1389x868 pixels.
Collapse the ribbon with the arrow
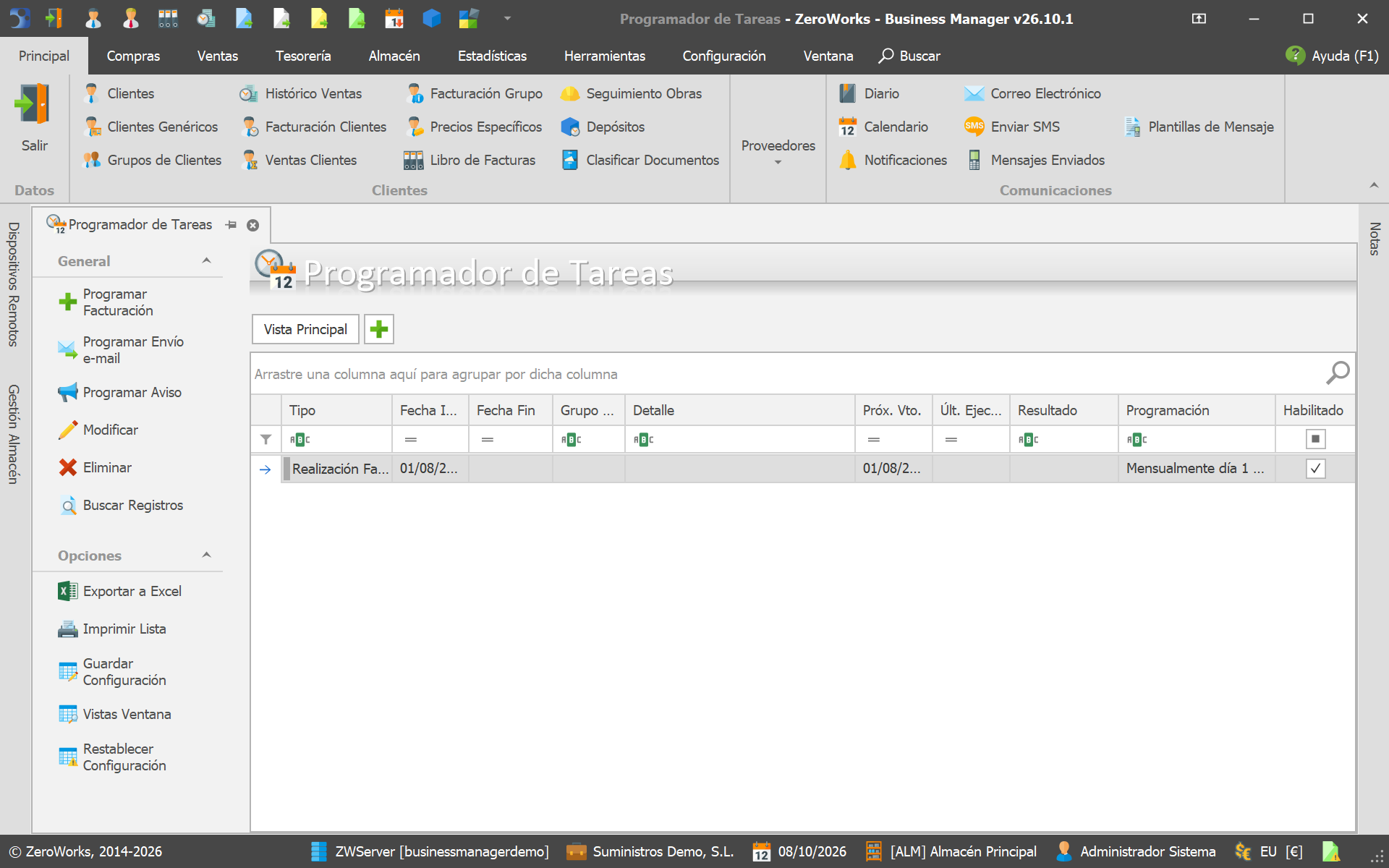pos(1374,186)
